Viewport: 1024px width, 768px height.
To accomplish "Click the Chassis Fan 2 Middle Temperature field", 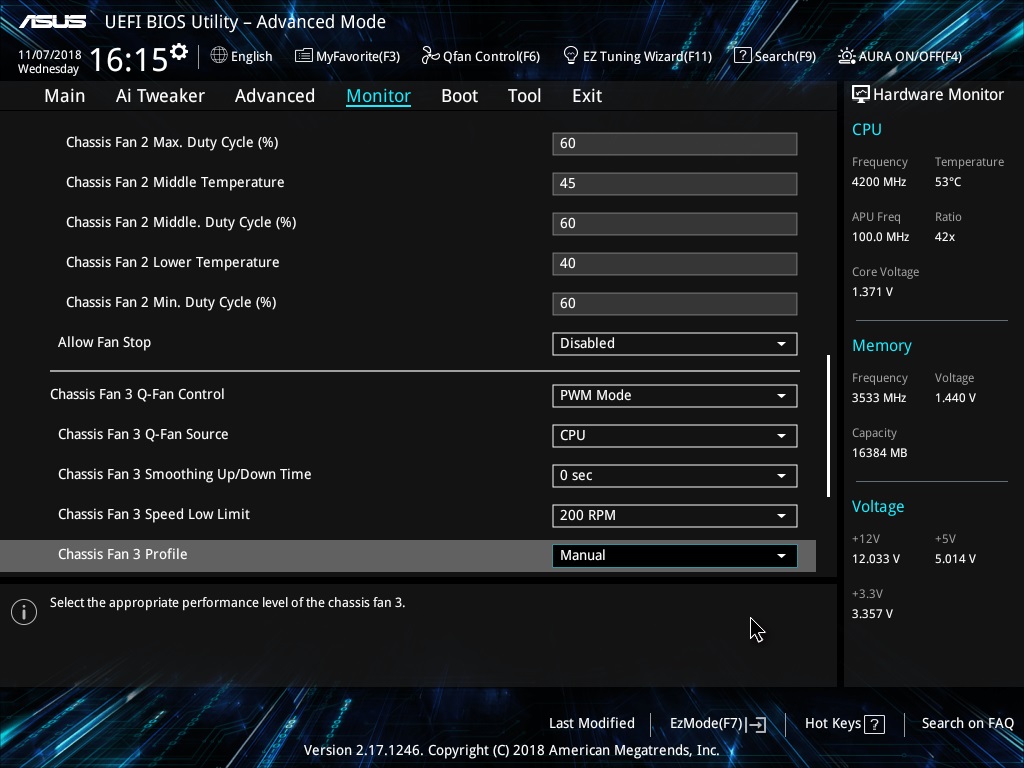I will coord(675,184).
